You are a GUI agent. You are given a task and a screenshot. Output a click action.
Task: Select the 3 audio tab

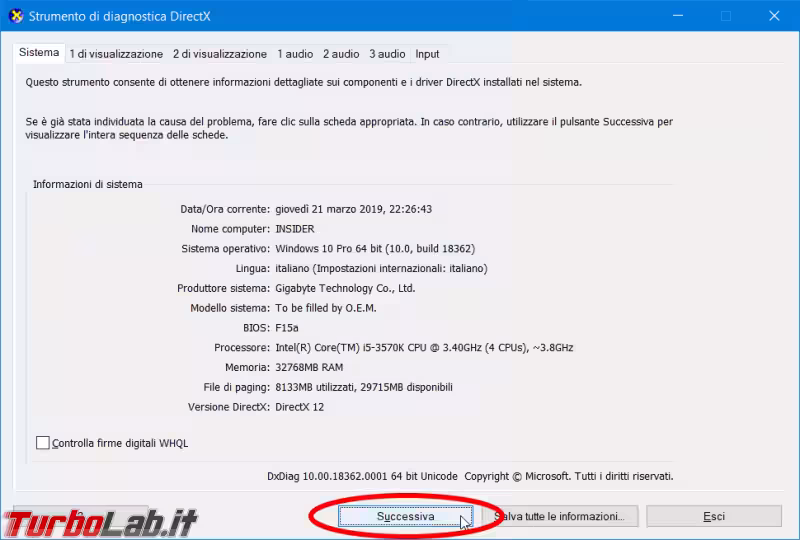pyautogui.click(x=387, y=54)
